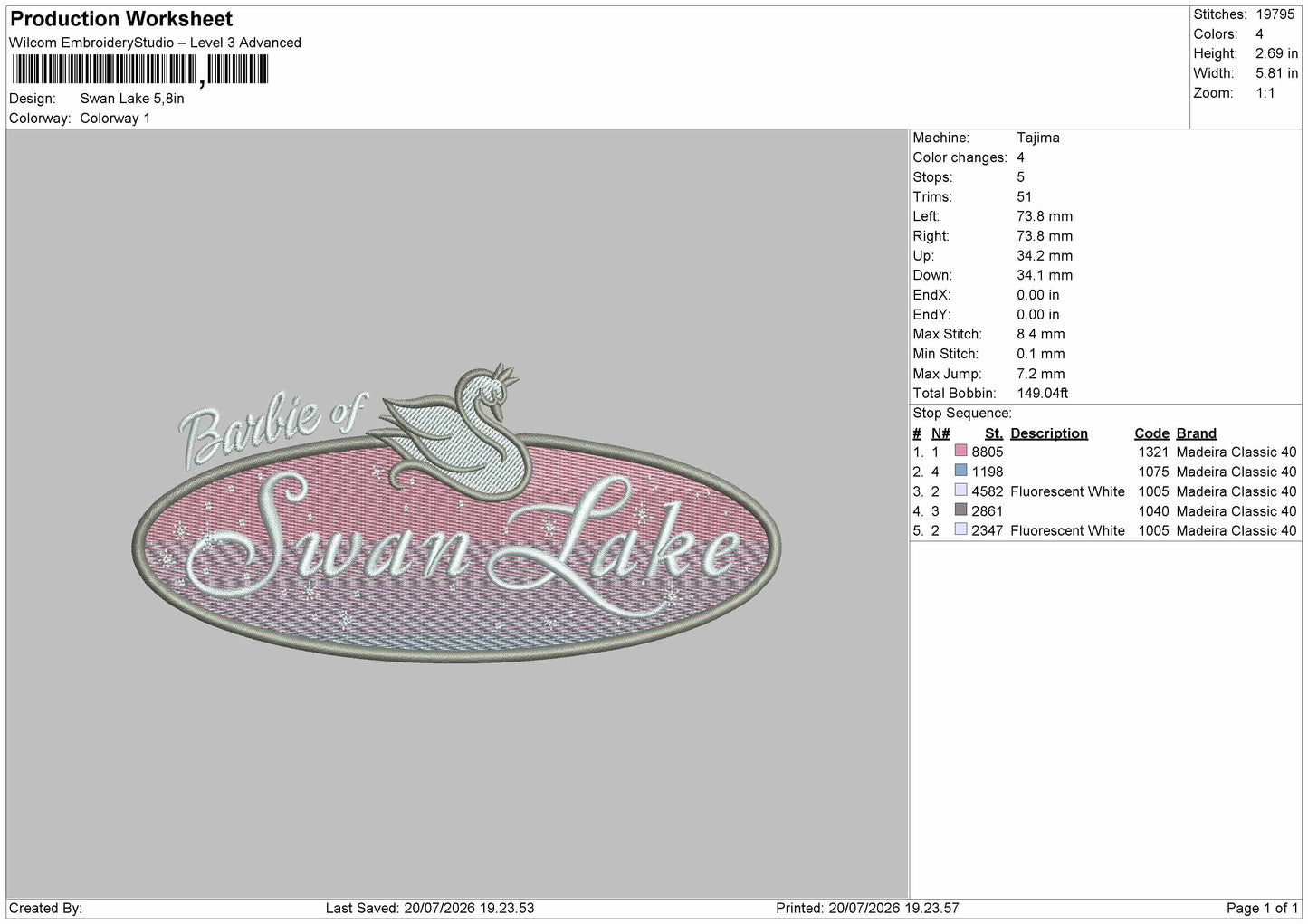Click the EndY value 0.00 in

tap(1037, 315)
